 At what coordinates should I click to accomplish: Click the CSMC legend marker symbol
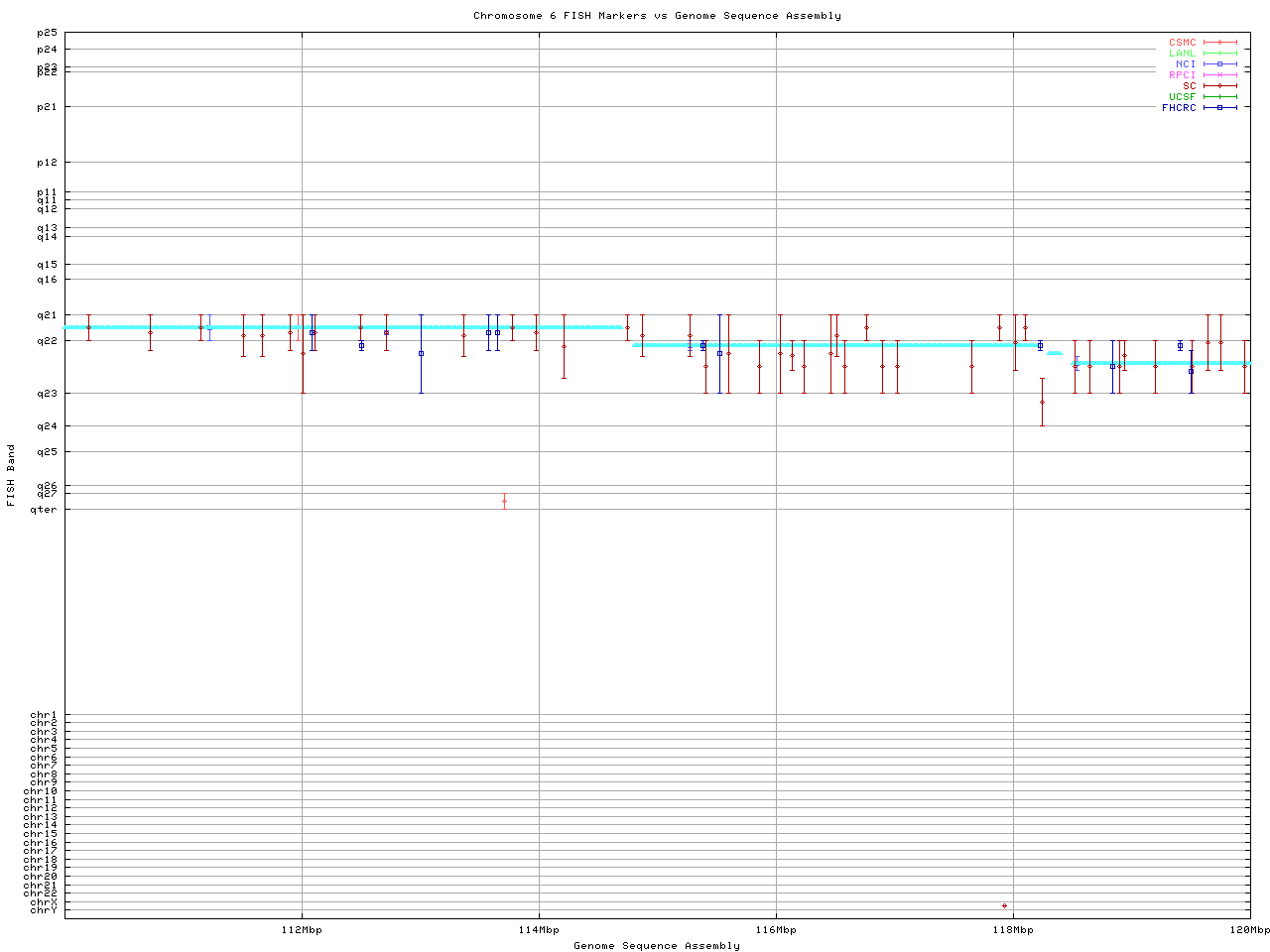click(1219, 43)
